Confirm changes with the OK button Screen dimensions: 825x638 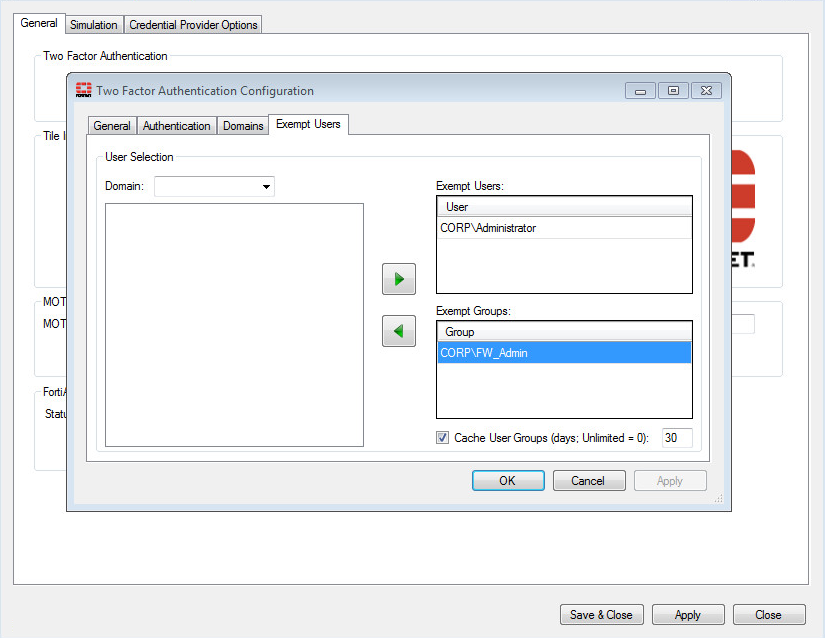tap(508, 480)
